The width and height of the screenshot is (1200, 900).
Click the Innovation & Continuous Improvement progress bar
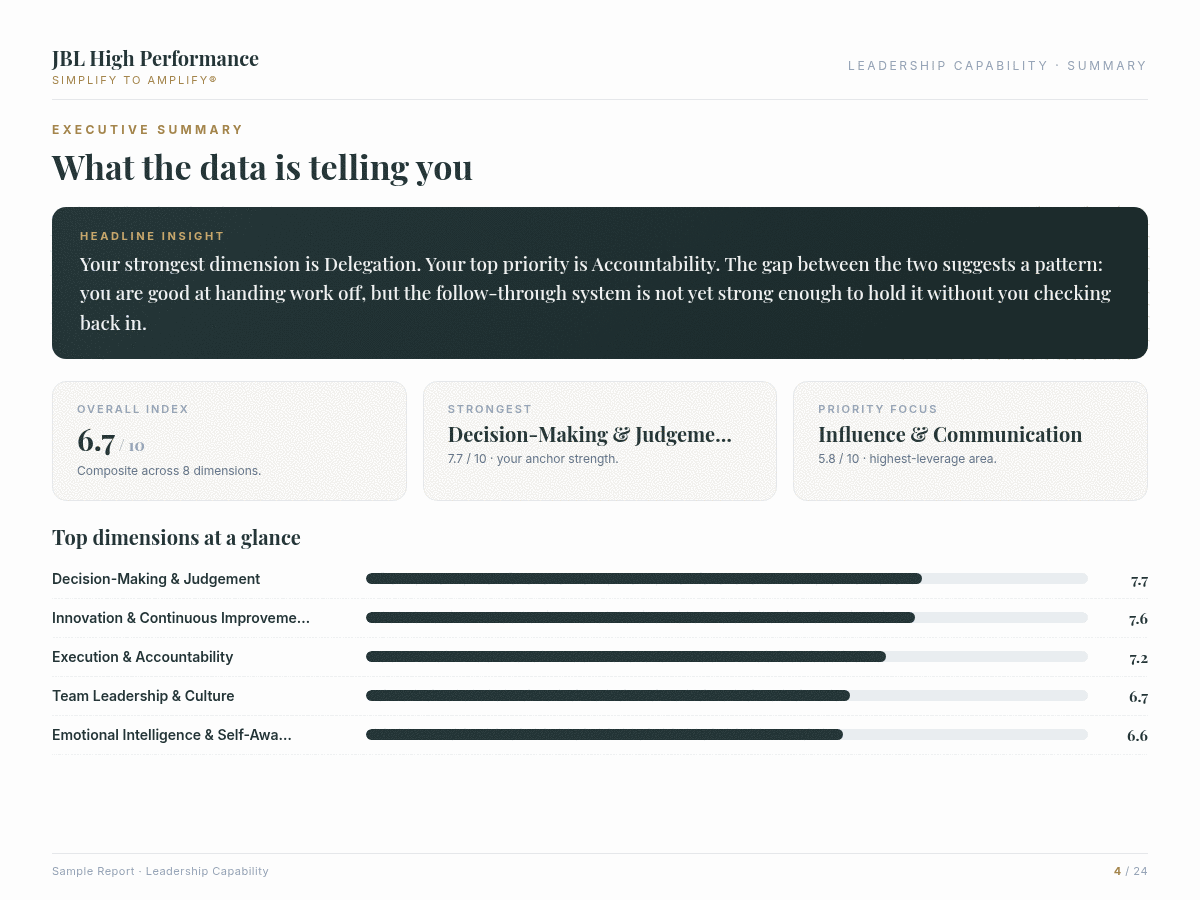(727, 618)
